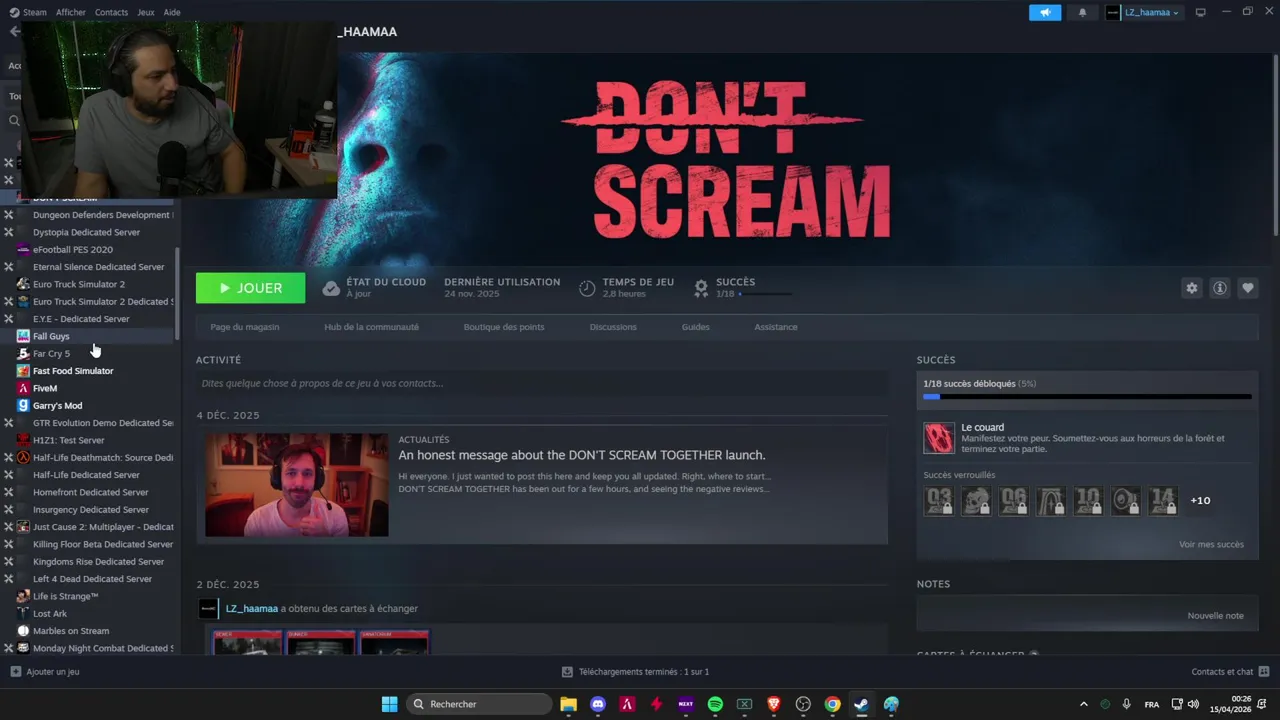
Task: Open Google Chrome from the taskbar
Action: pos(832,704)
